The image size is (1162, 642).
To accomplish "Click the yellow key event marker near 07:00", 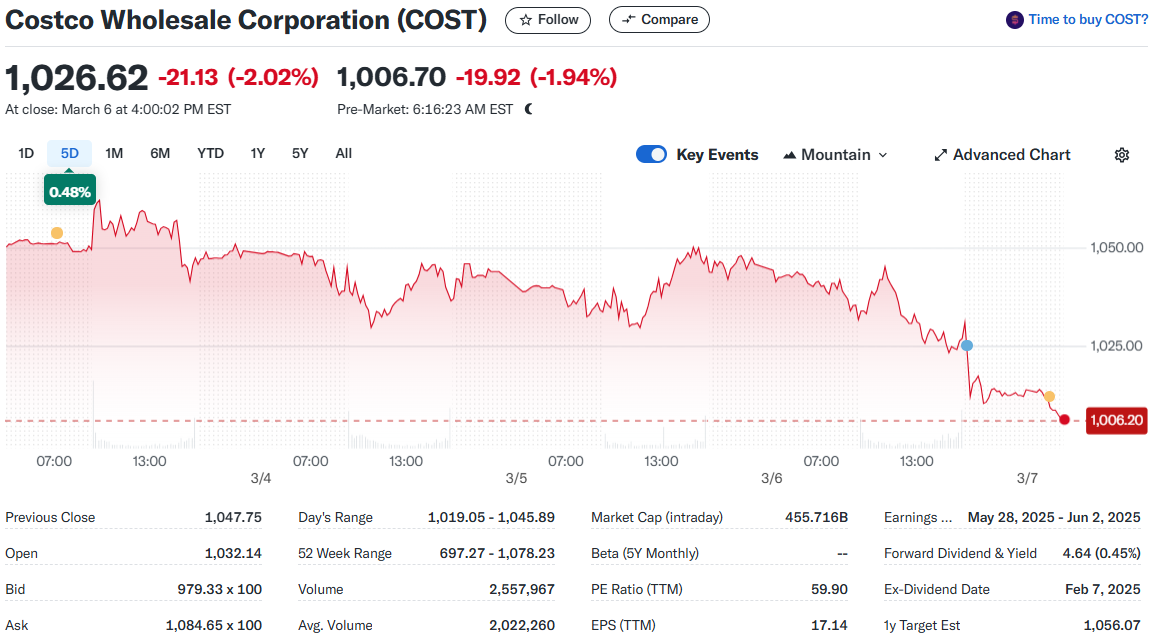I will 57,234.
